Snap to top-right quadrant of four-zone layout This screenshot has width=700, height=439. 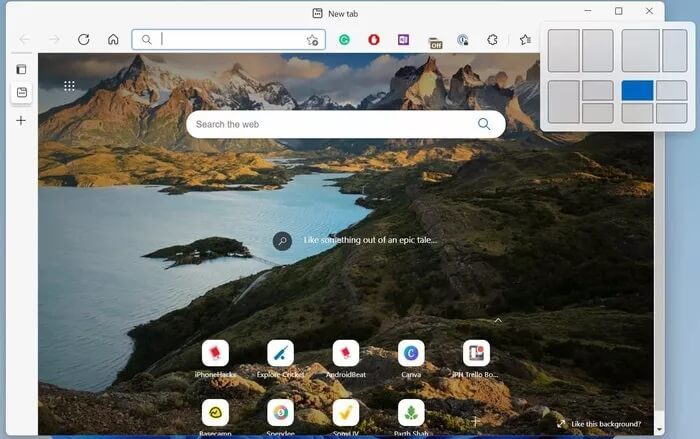point(671,90)
